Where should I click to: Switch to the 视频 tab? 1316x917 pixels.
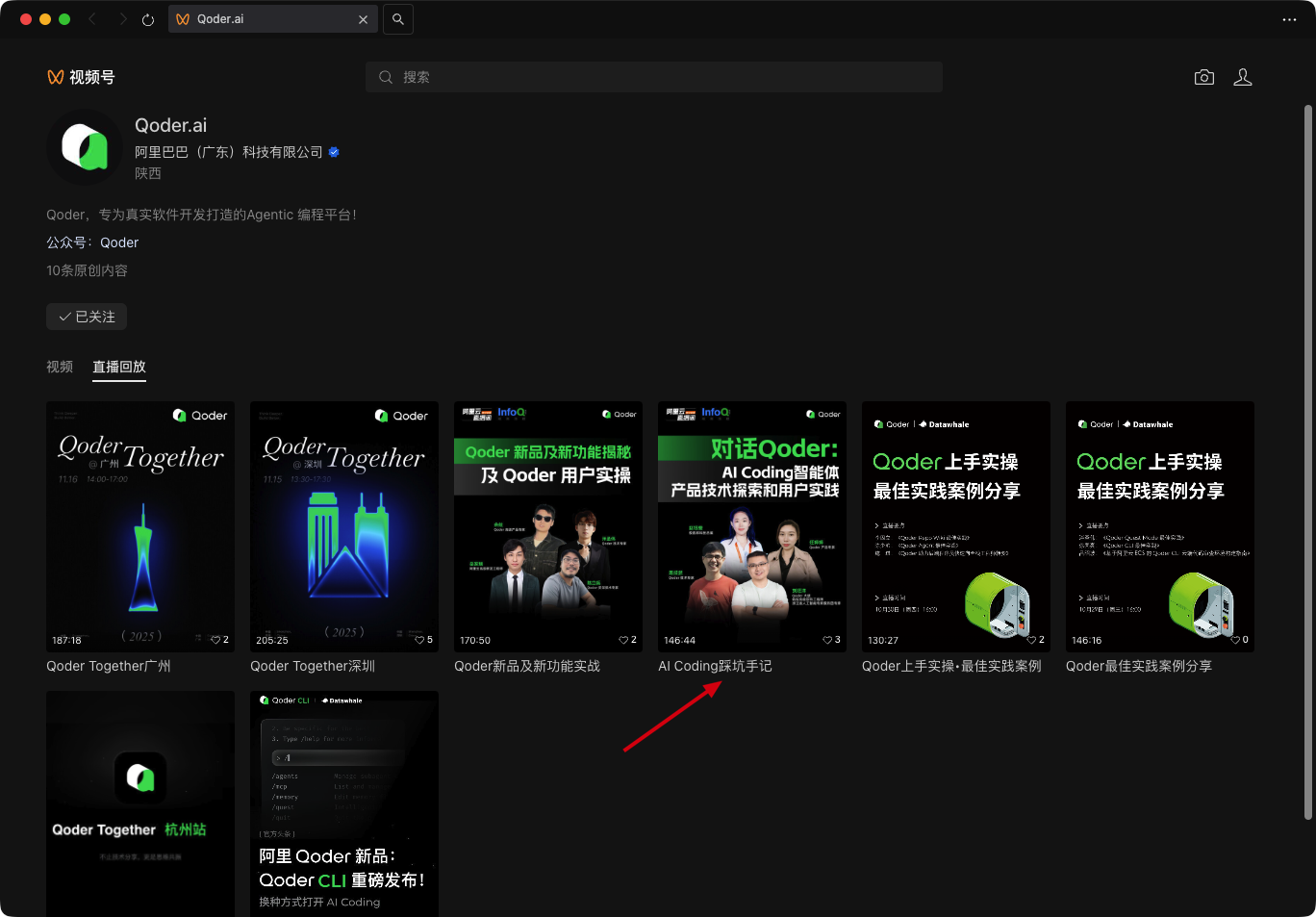(x=60, y=367)
